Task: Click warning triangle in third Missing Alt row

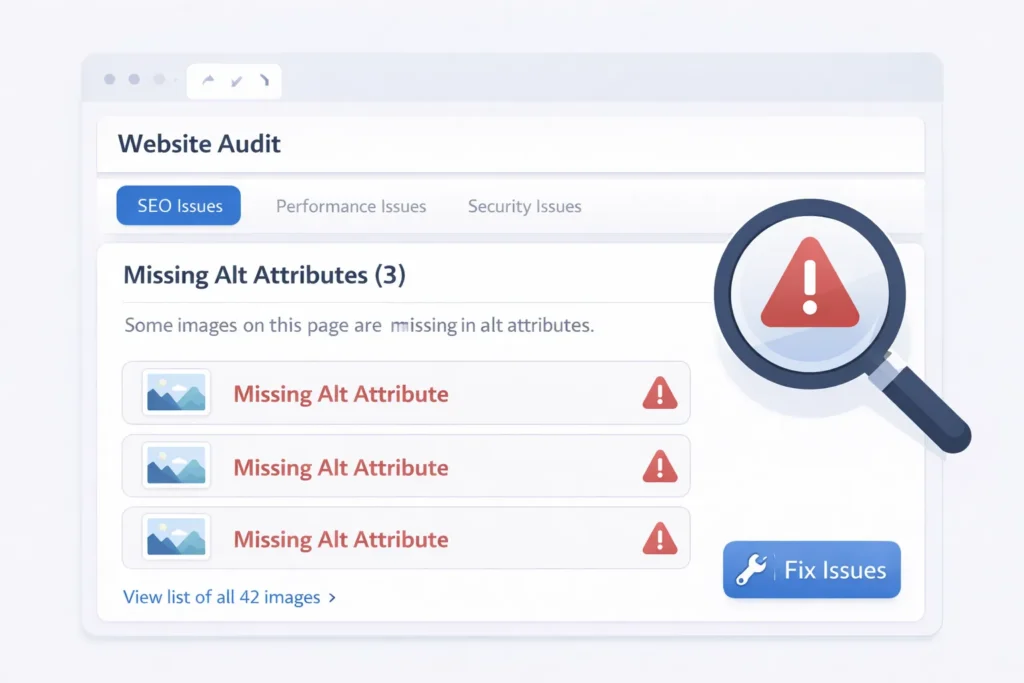Action: [659, 539]
